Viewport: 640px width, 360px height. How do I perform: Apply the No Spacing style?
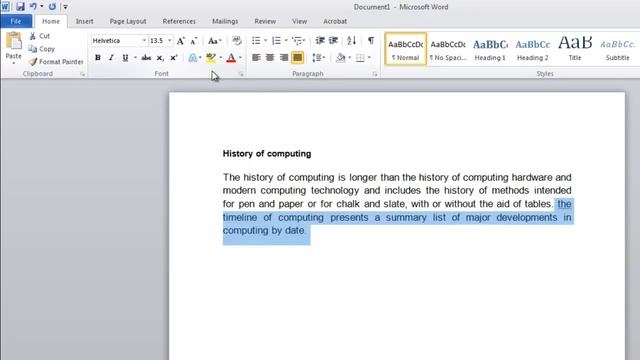click(x=448, y=49)
